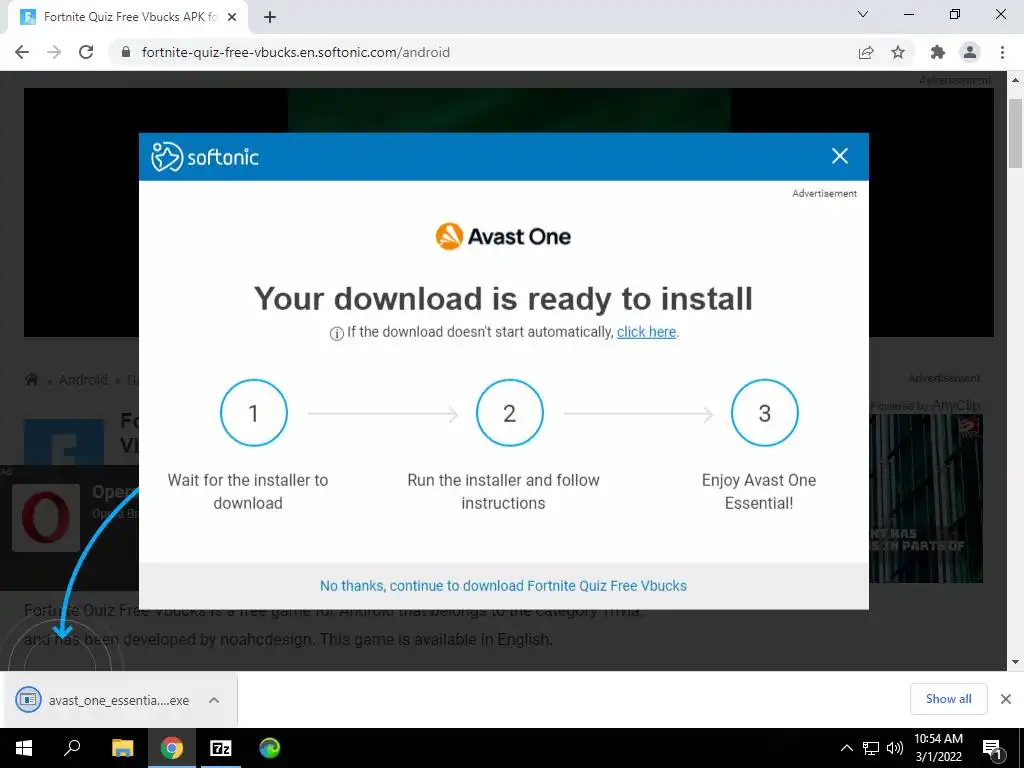The width and height of the screenshot is (1024, 768).
Task: Click the home breadcrumb icon
Action: coord(31,379)
